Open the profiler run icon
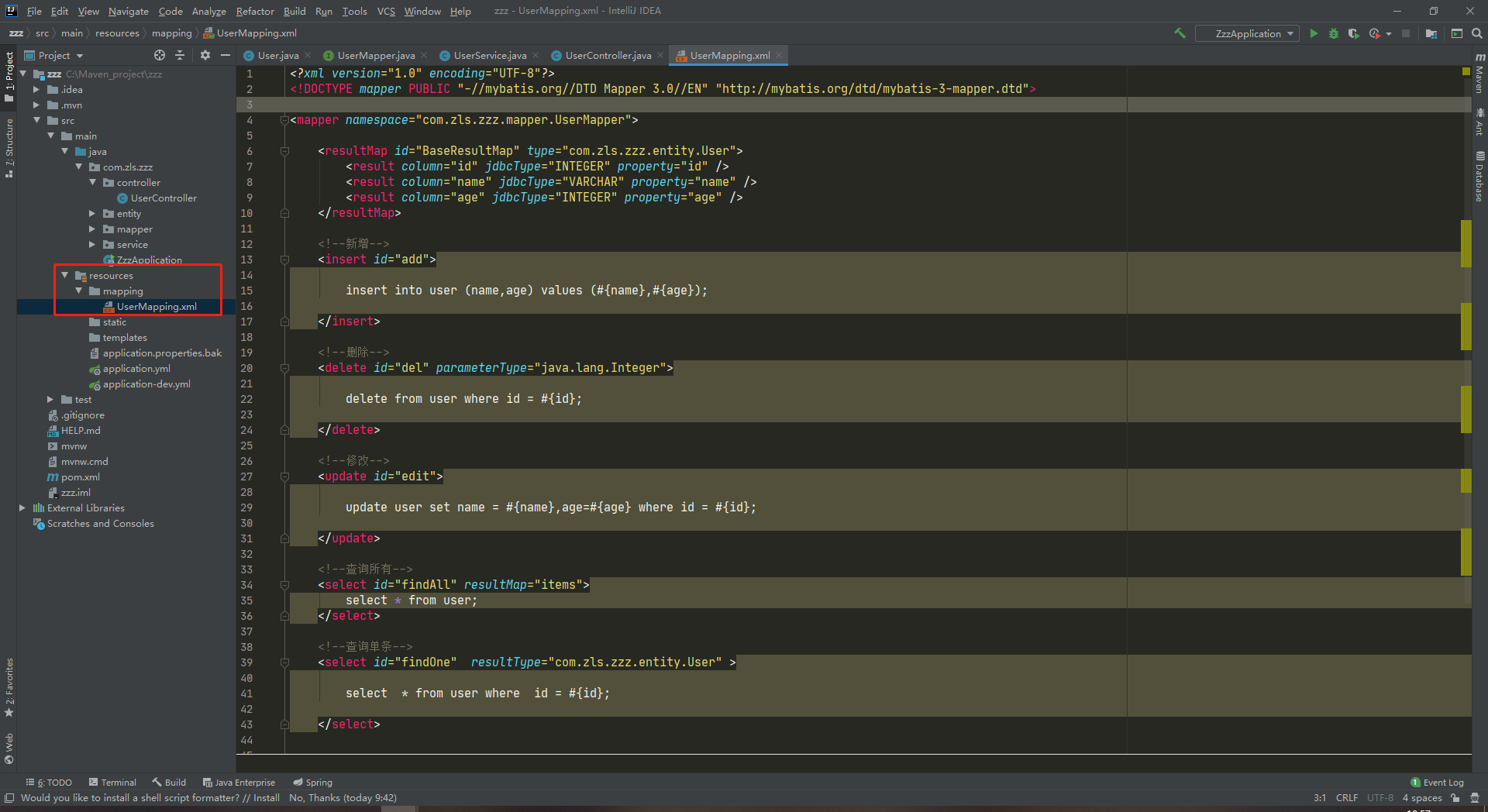Screen dimensions: 1488x812 [1375, 33]
